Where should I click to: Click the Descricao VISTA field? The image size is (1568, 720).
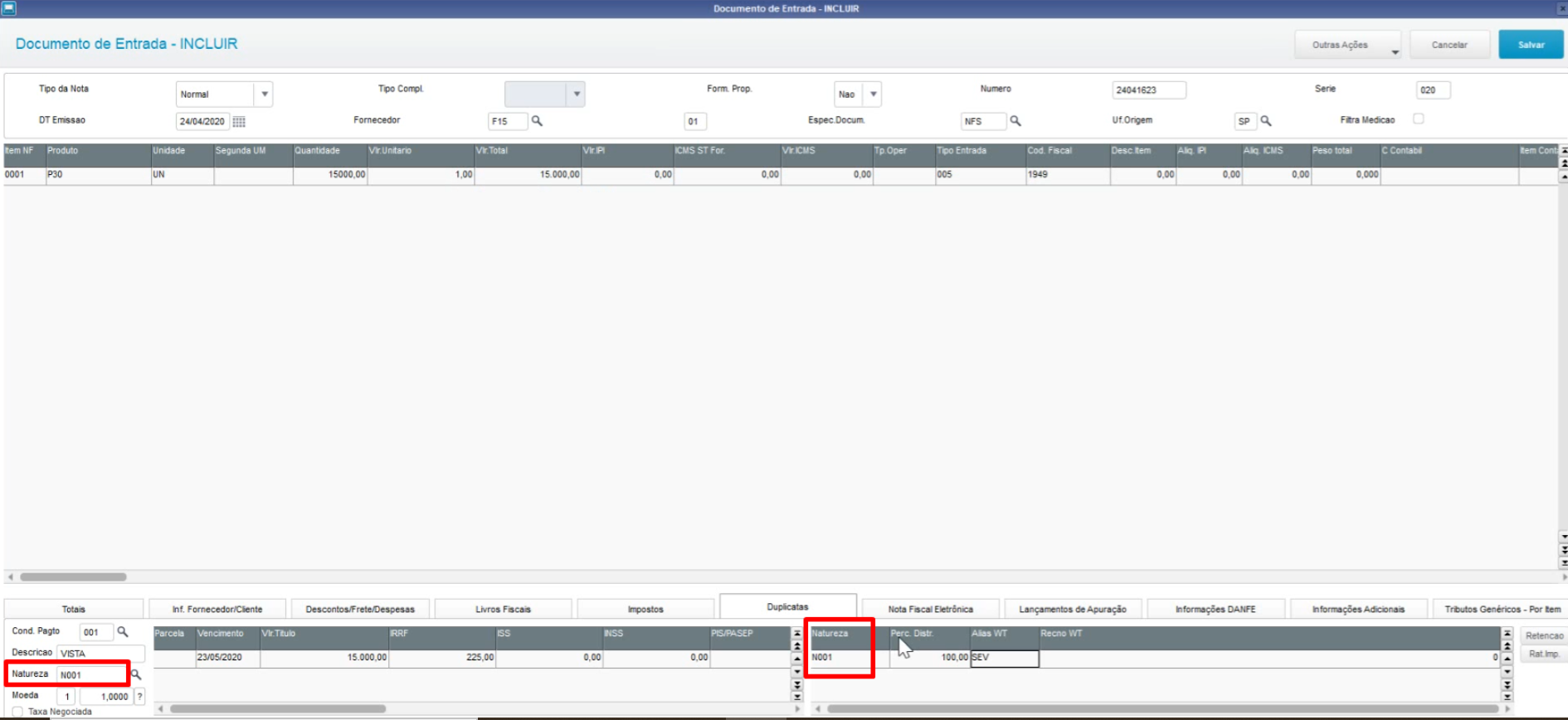tap(100, 653)
